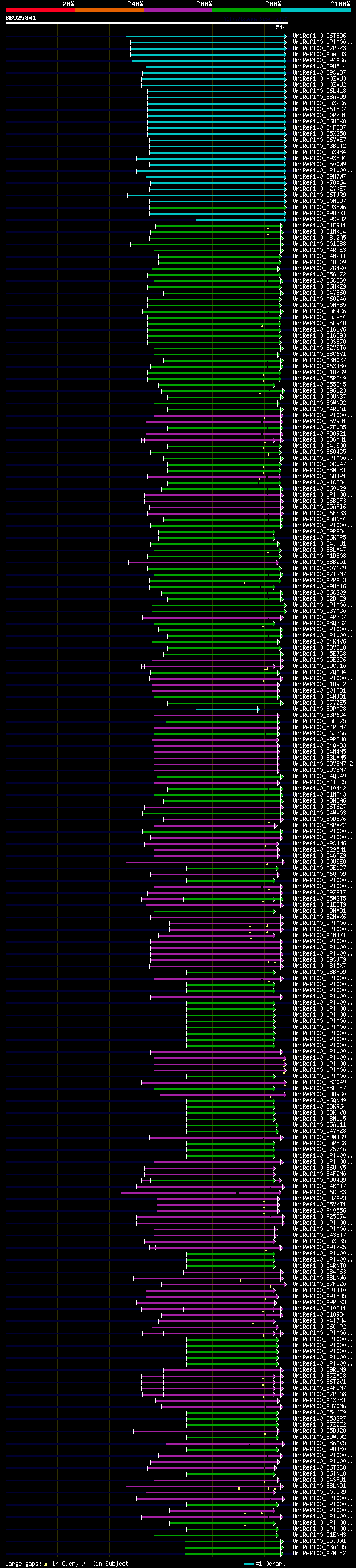The height and width of the screenshot is (1568, 356).
Task: Click the cyan ~100% legend segment
Action: pos(317,10)
